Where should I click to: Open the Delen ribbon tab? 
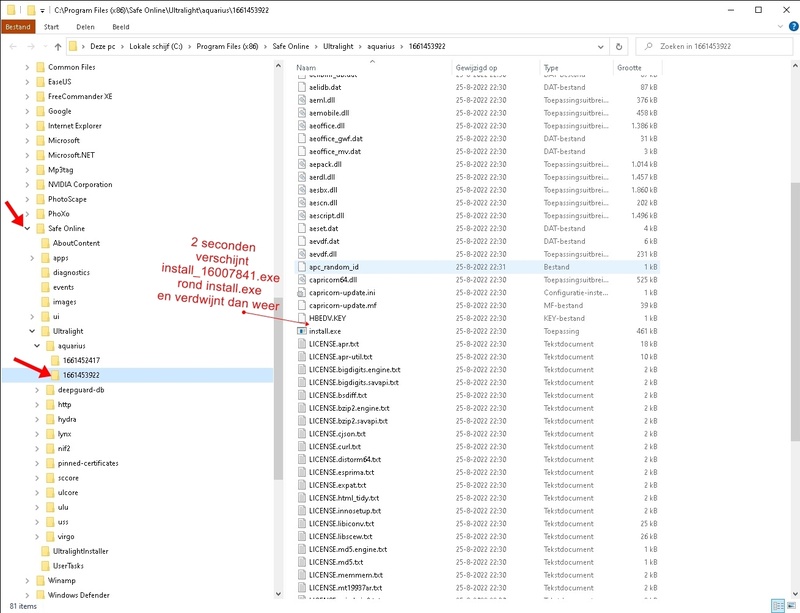85,27
